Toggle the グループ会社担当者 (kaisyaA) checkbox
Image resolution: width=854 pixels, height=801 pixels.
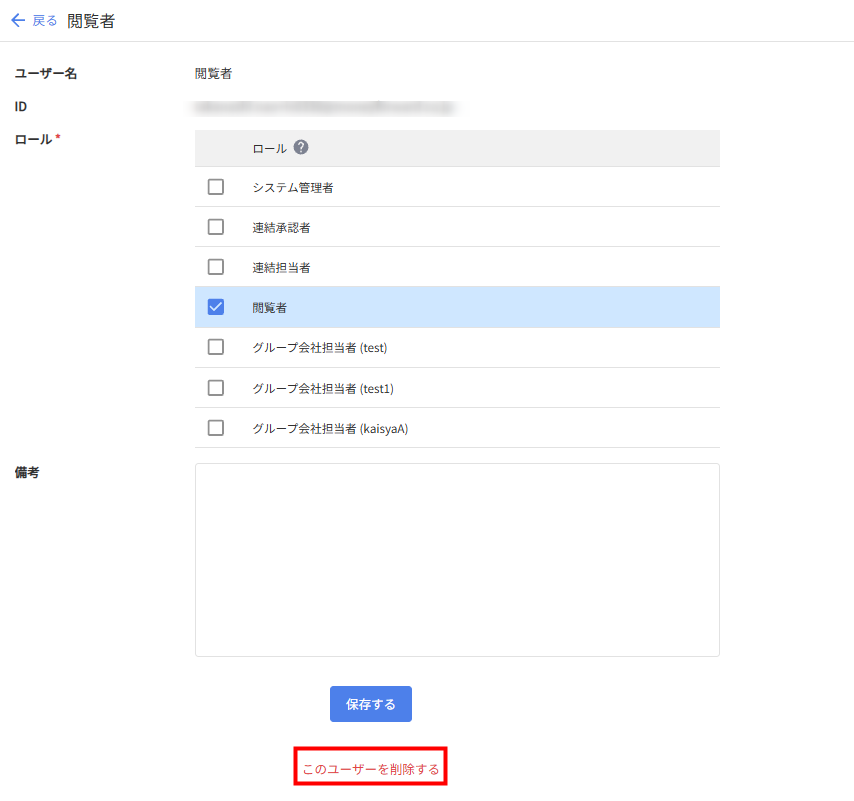[x=216, y=428]
